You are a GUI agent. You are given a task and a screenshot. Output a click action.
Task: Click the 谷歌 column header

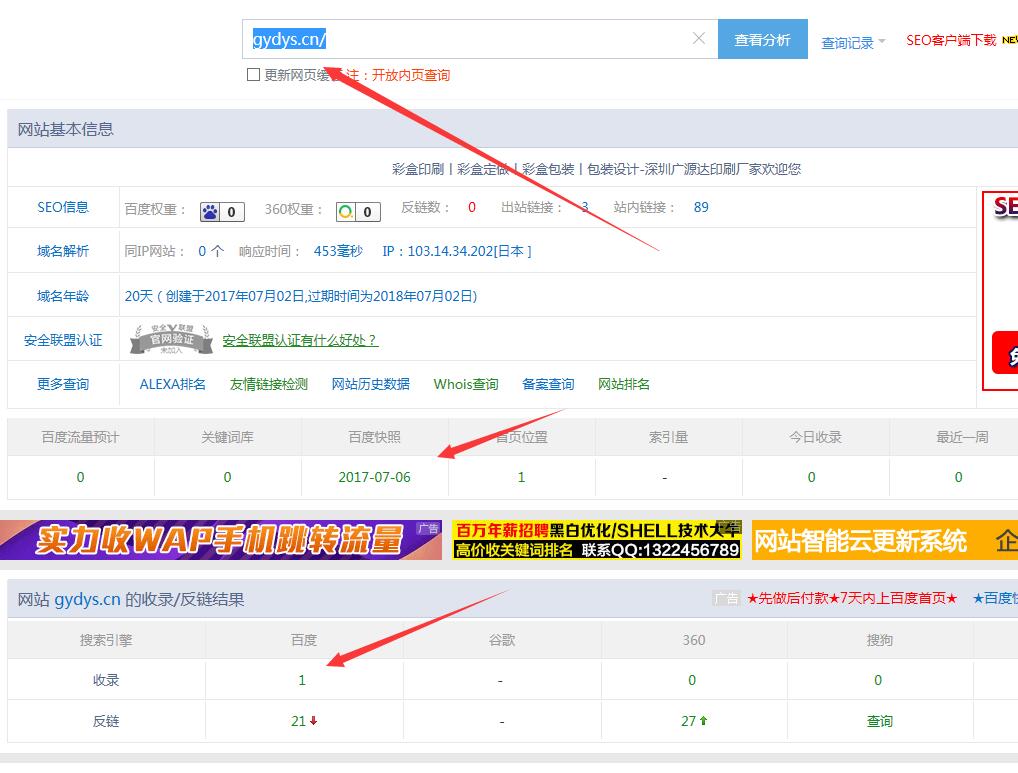502,640
